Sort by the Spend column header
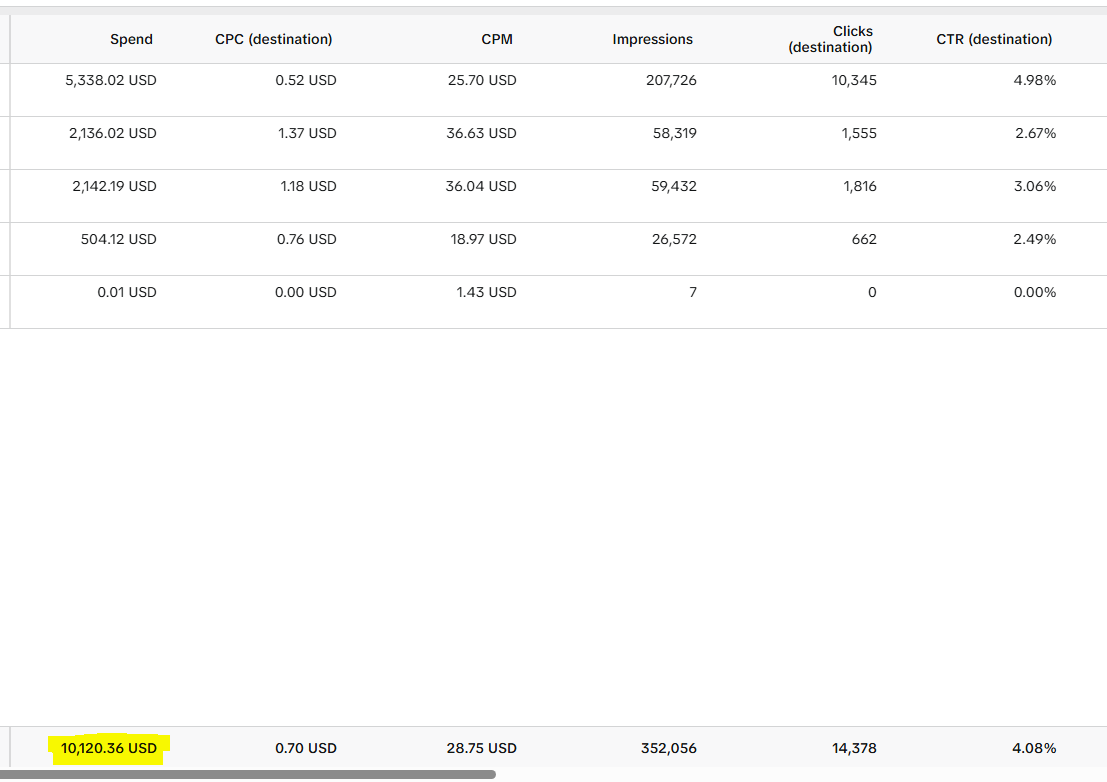This screenshot has width=1107, height=782. [x=131, y=40]
